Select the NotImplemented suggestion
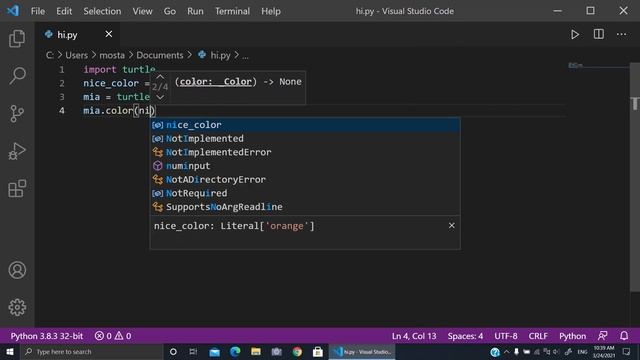 (305, 138)
